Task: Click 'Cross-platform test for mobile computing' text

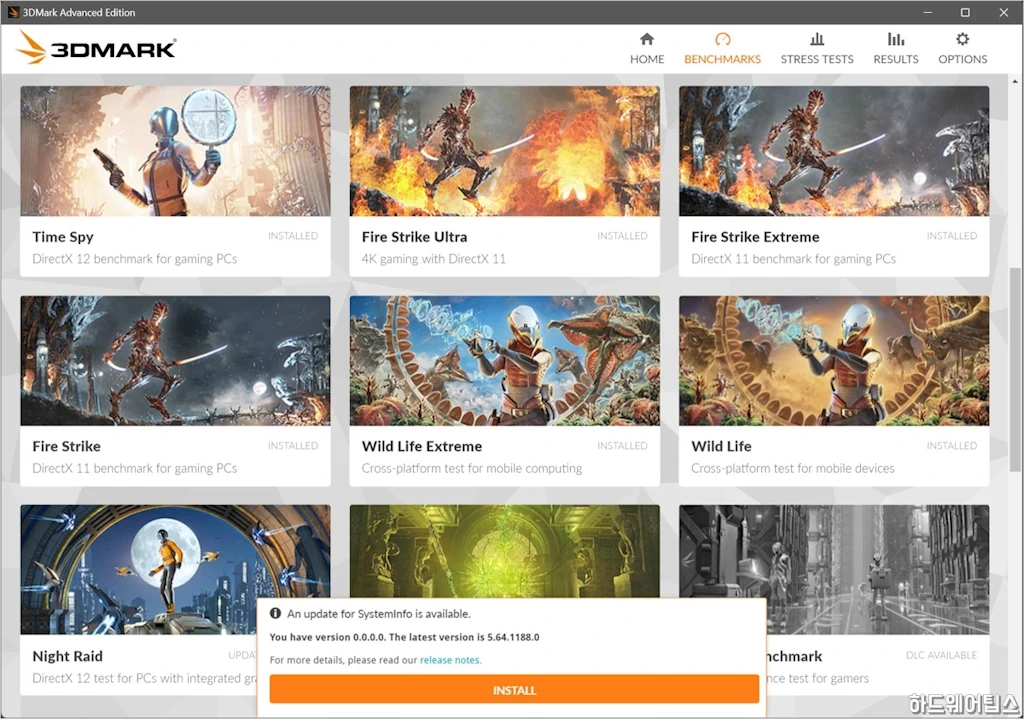Action: pyautogui.click(x=472, y=468)
